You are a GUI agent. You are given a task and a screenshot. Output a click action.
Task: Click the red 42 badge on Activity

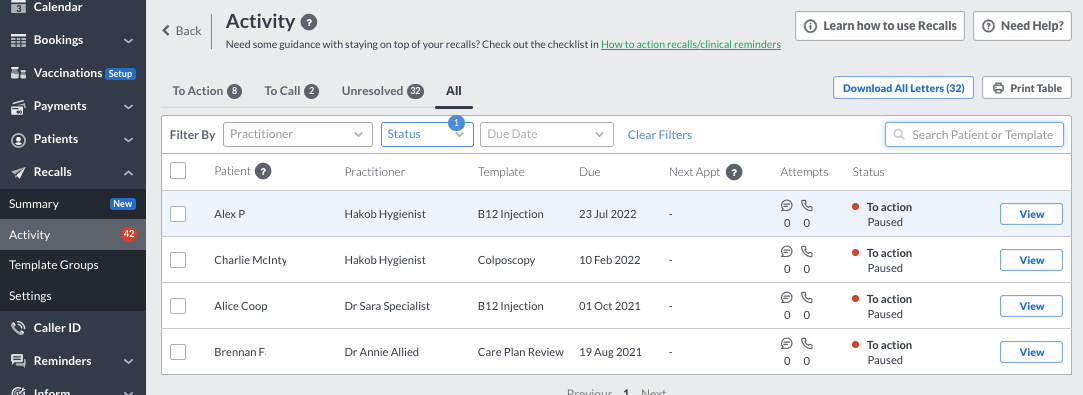(x=128, y=235)
